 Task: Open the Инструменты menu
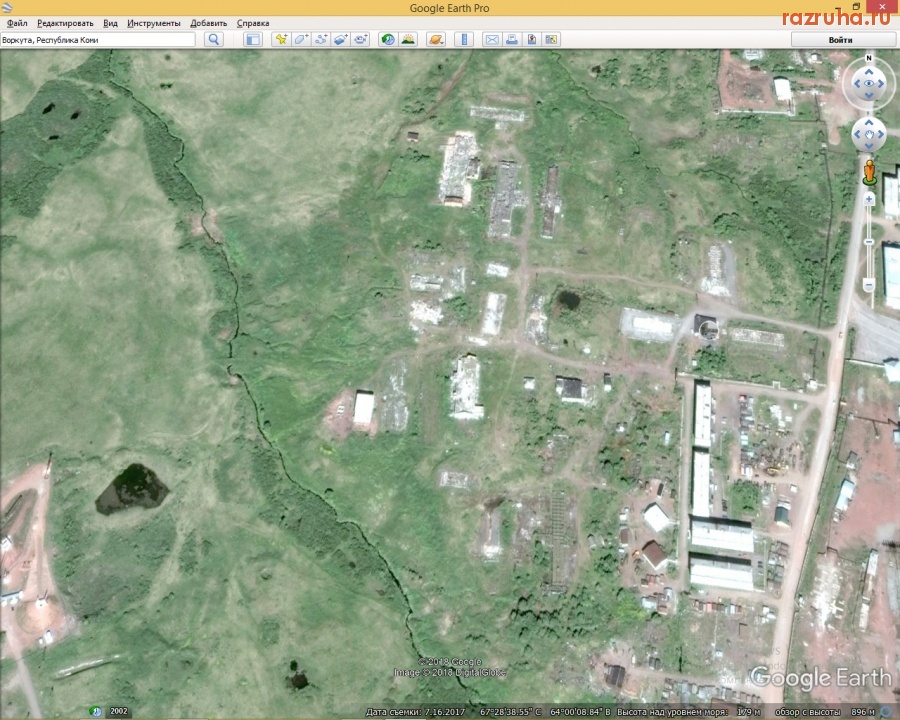154,23
